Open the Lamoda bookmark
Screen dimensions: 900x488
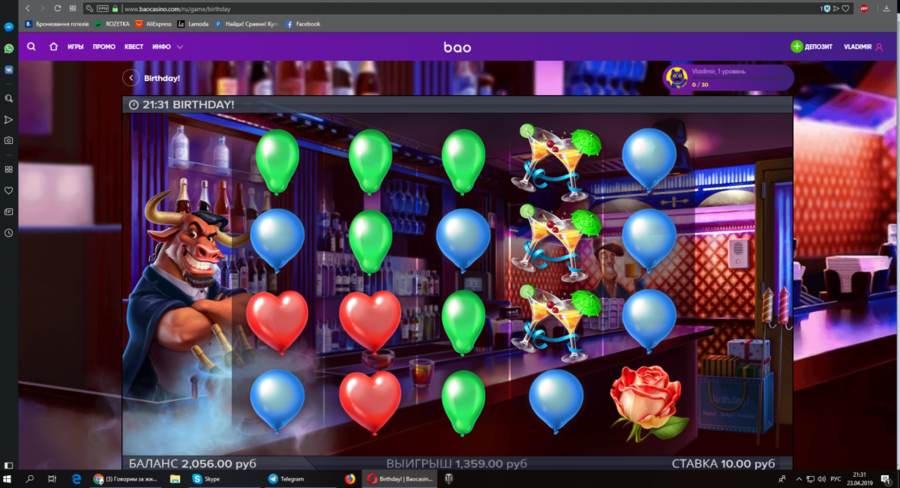(193, 24)
